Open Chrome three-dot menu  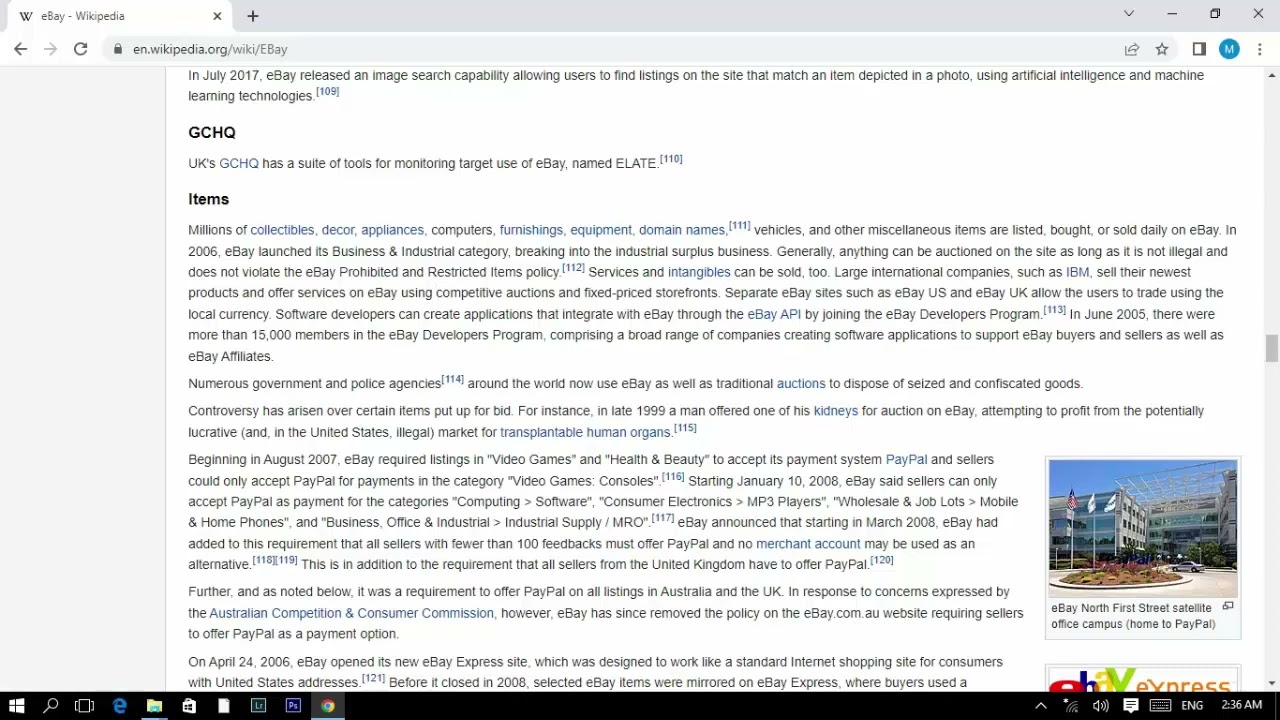(1260, 49)
